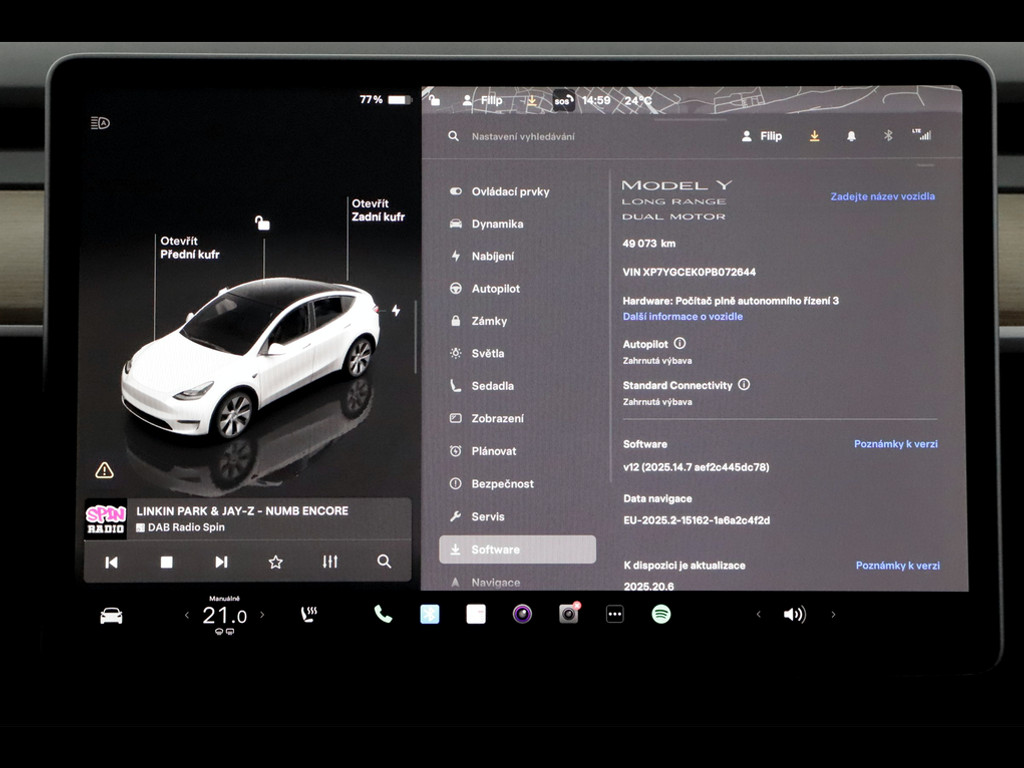The image size is (1024, 768).
Task: Tap the lock icon in top status bar
Action: pyautogui.click(x=434, y=99)
